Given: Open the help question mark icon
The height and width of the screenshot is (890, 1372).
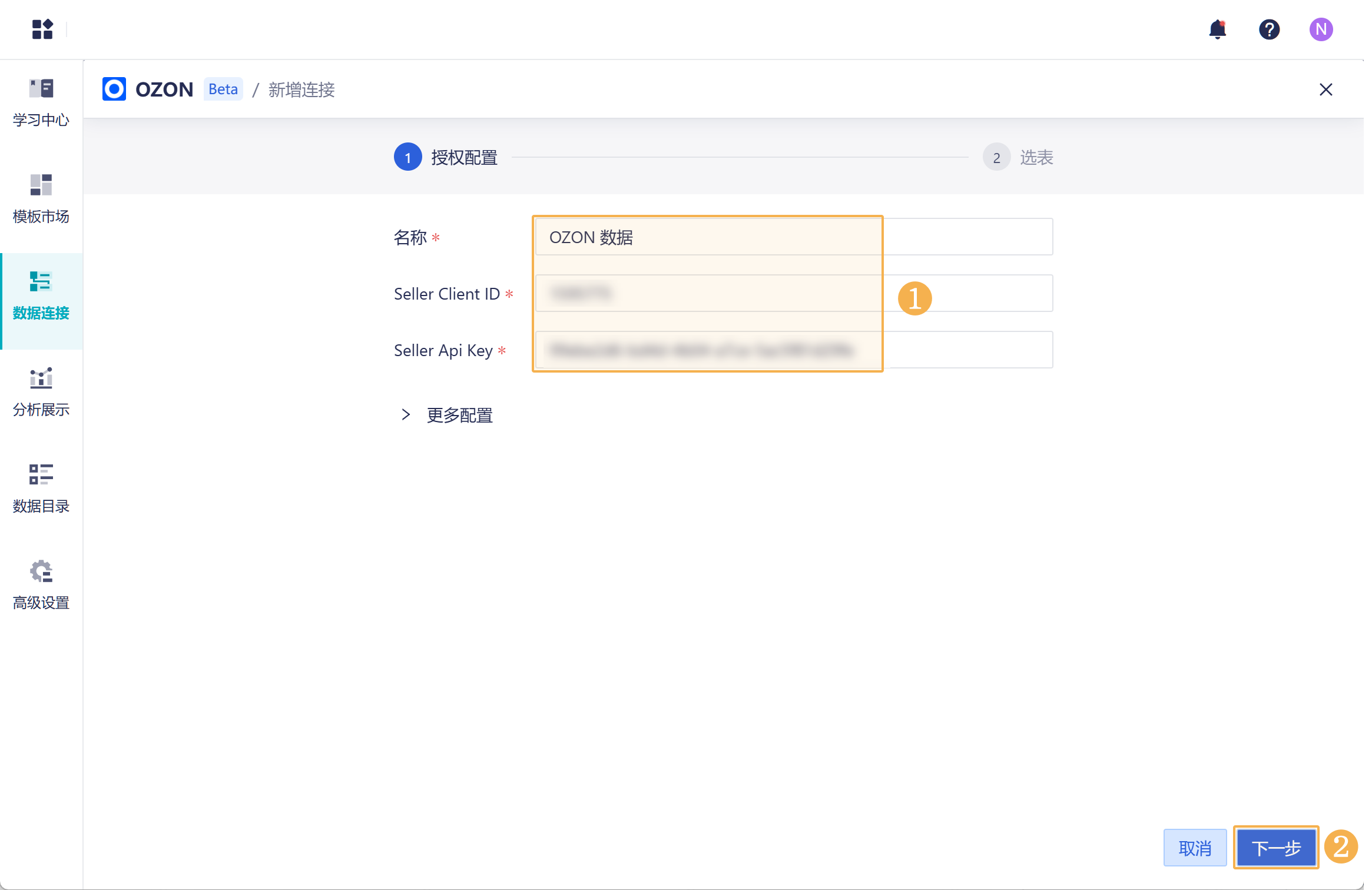Looking at the screenshot, I should coord(1269,29).
